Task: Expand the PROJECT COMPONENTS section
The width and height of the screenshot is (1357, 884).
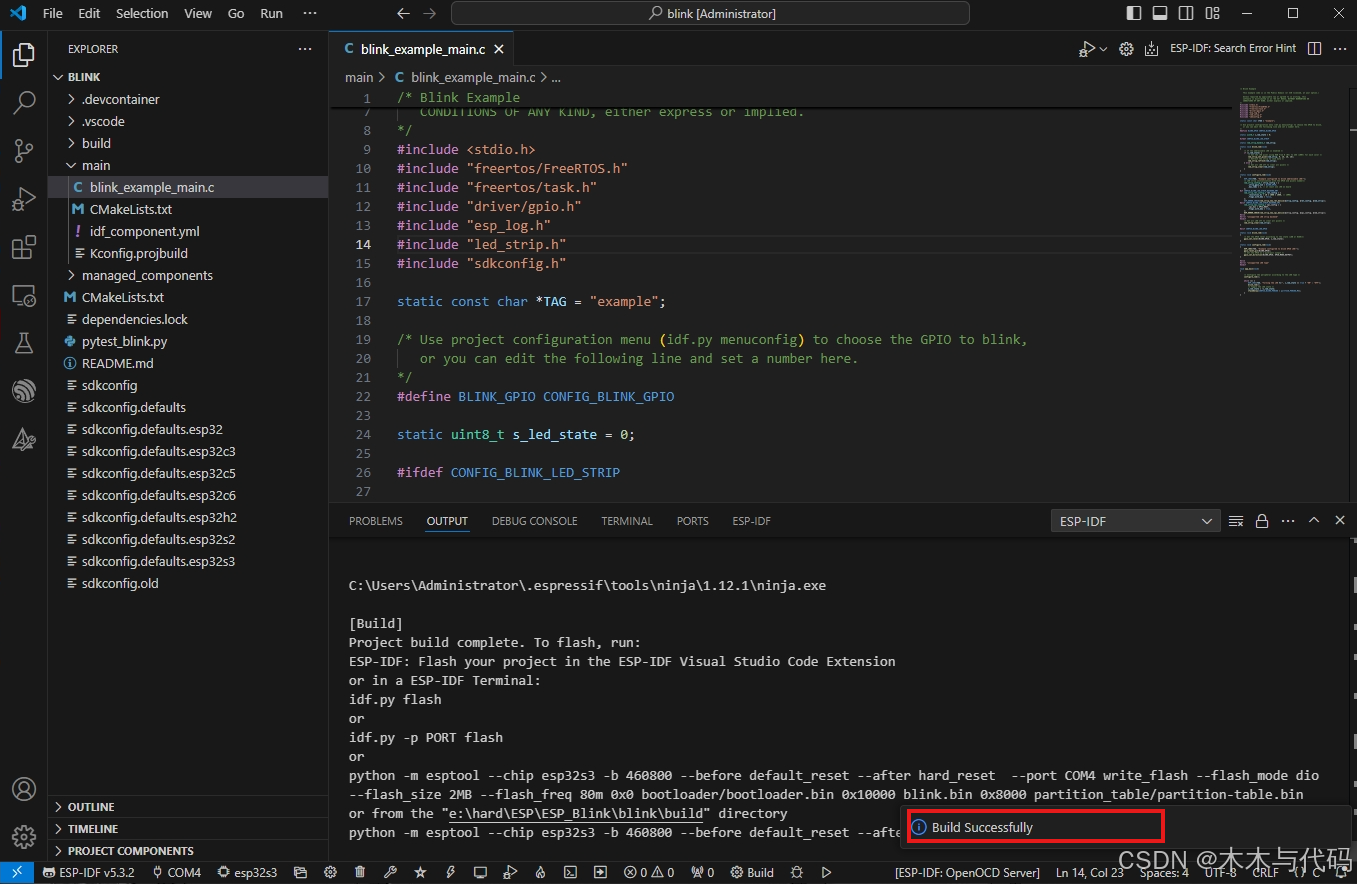Action: (x=188, y=851)
